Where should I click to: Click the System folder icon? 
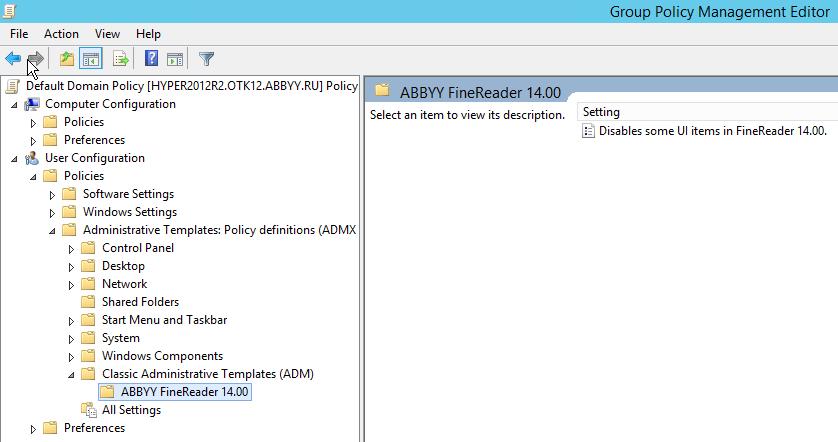88,338
